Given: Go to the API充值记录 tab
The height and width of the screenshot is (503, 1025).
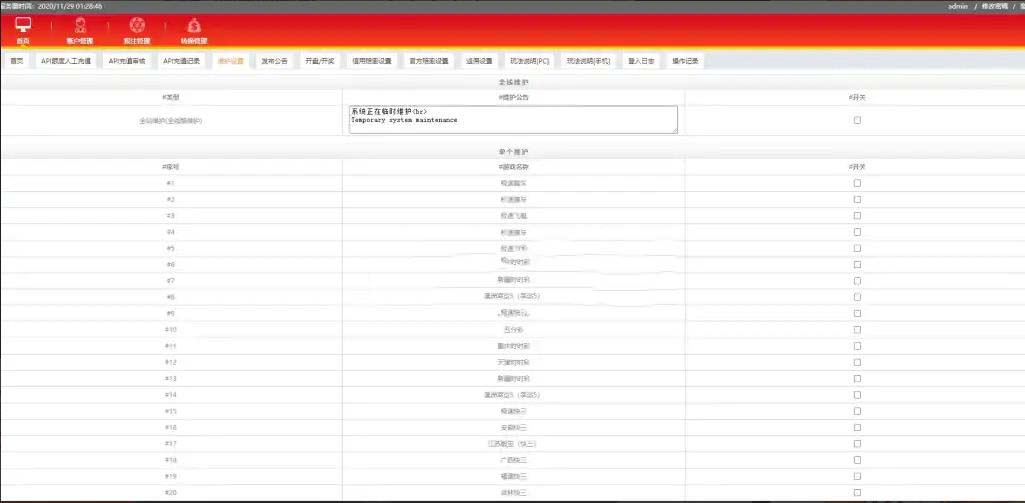Looking at the screenshot, I should pos(182,61).
